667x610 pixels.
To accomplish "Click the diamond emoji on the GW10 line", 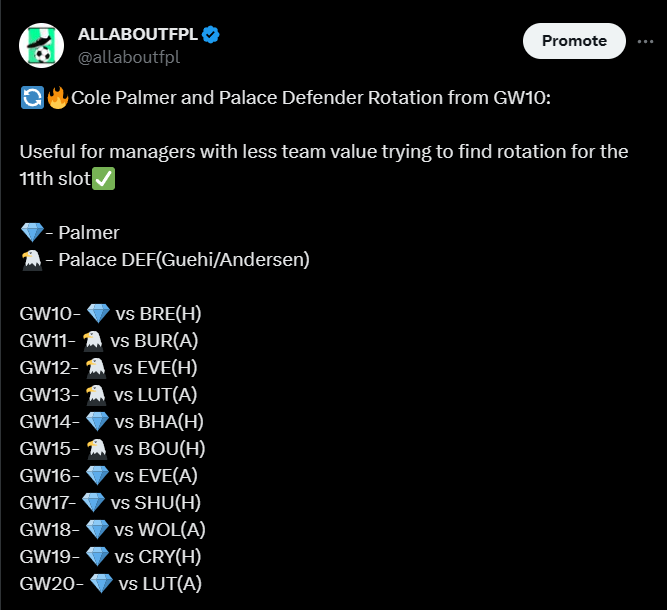I will pos(98,314).
